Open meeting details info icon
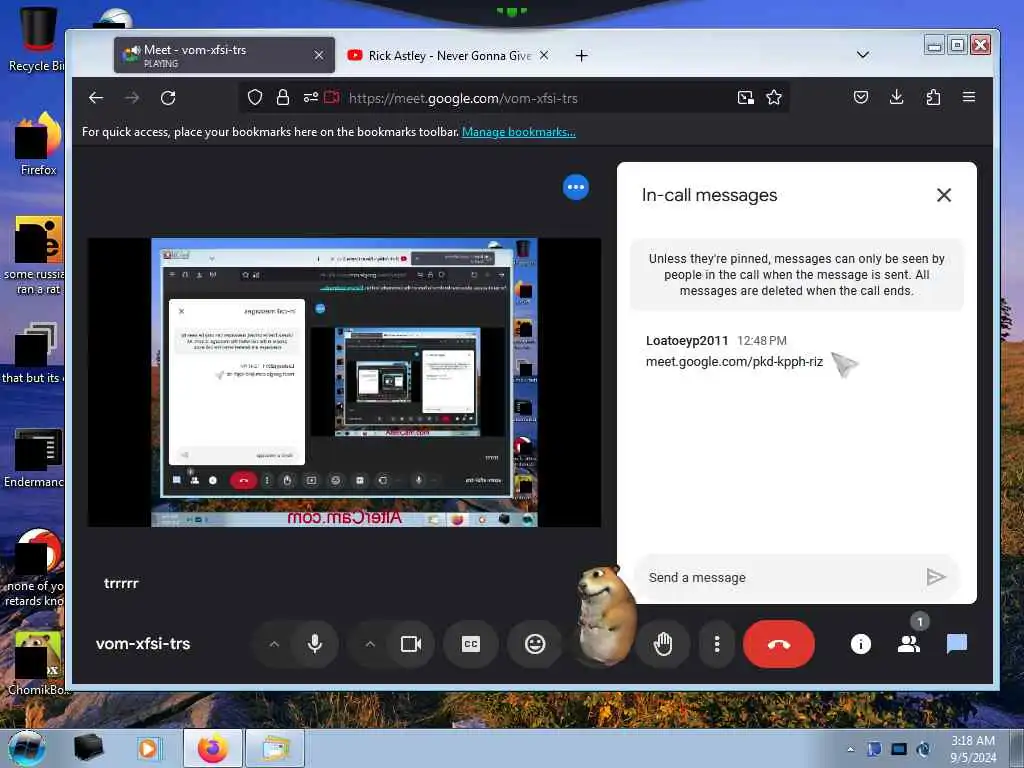Screen dimensions: 1024x768 861,645
